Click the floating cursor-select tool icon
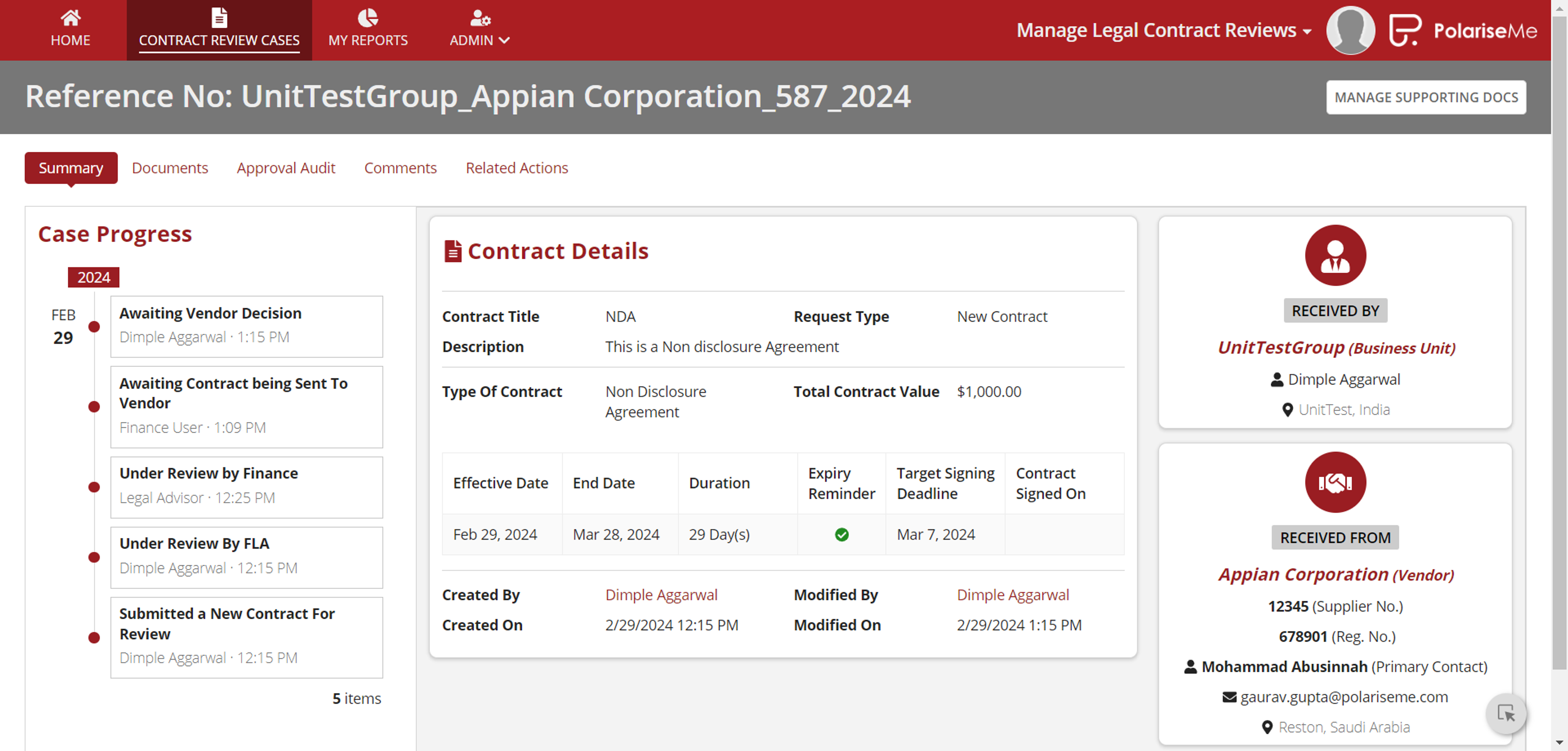The height and width of the screenshot is (751, 1568). click(1505, 713)
